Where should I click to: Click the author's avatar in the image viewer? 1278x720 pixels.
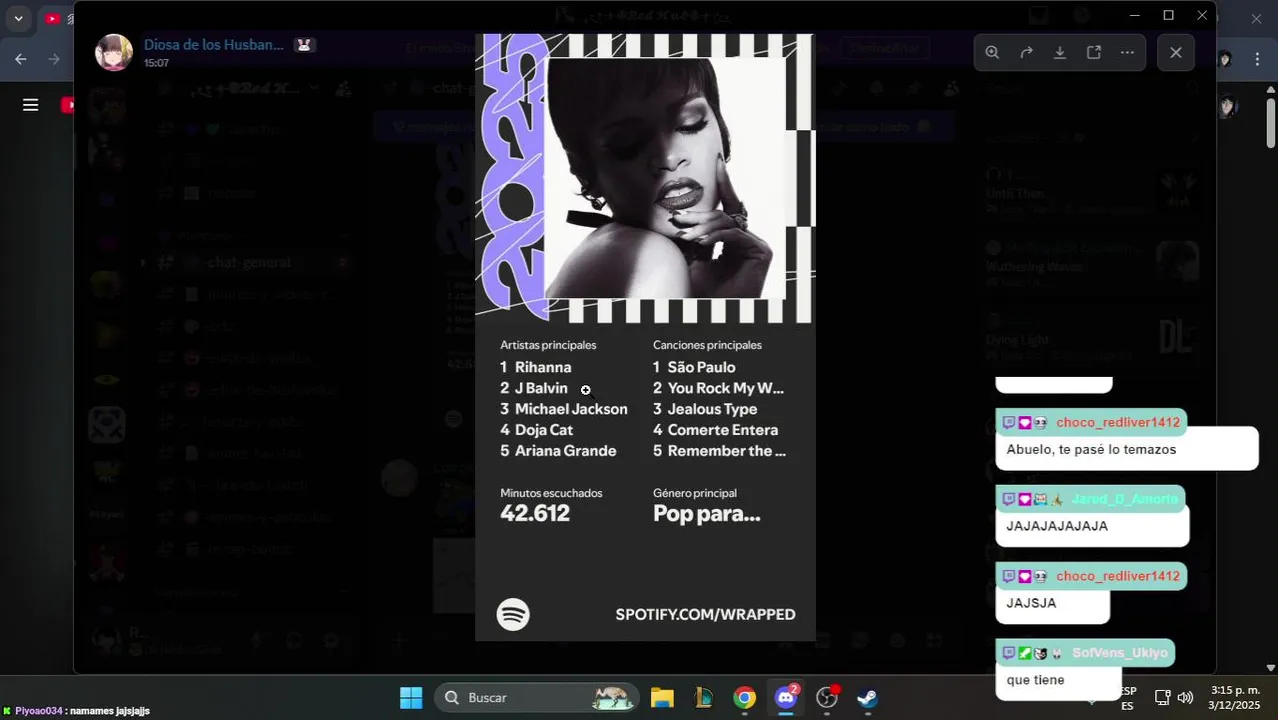[114, 52]
